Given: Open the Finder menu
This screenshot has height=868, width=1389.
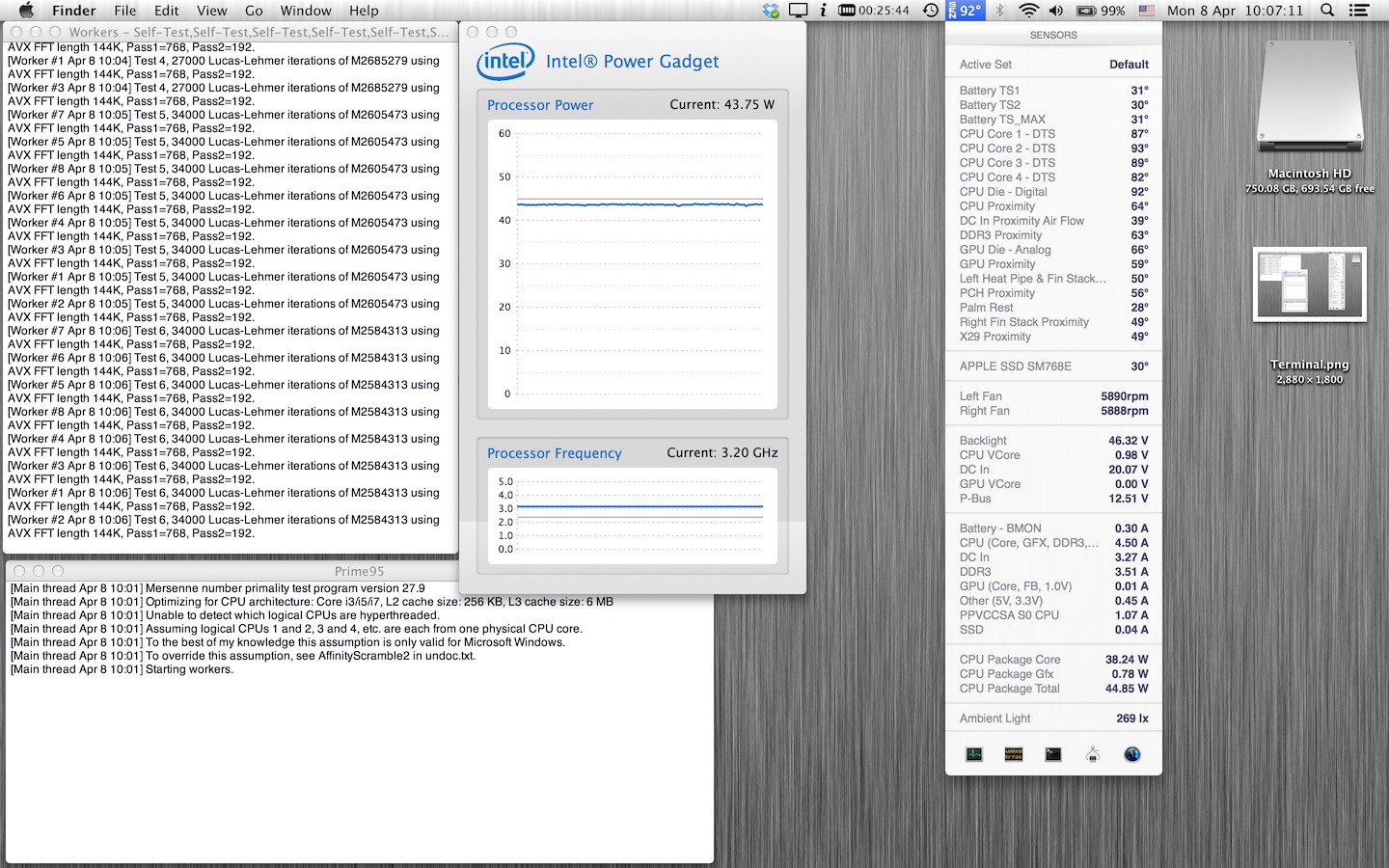Looking at the screenshot, I should (74, 11).
